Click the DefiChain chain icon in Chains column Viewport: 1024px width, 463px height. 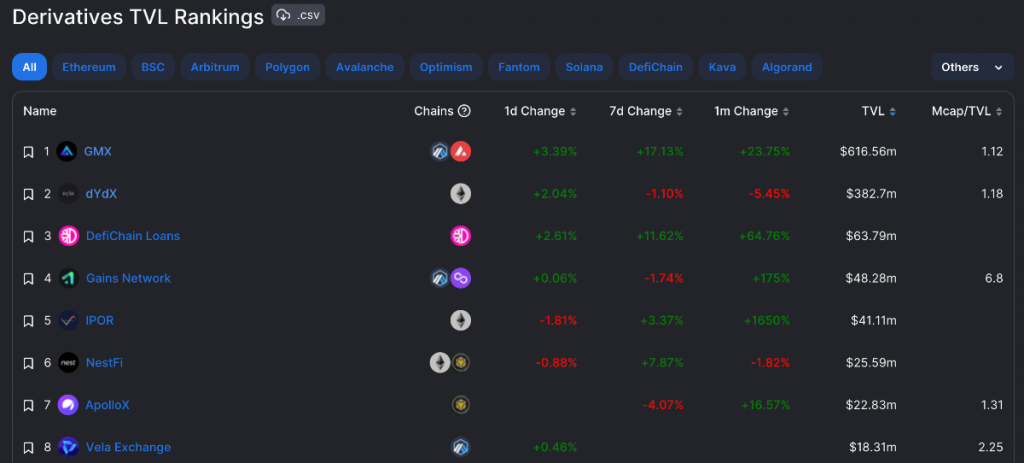pos(460,236)
